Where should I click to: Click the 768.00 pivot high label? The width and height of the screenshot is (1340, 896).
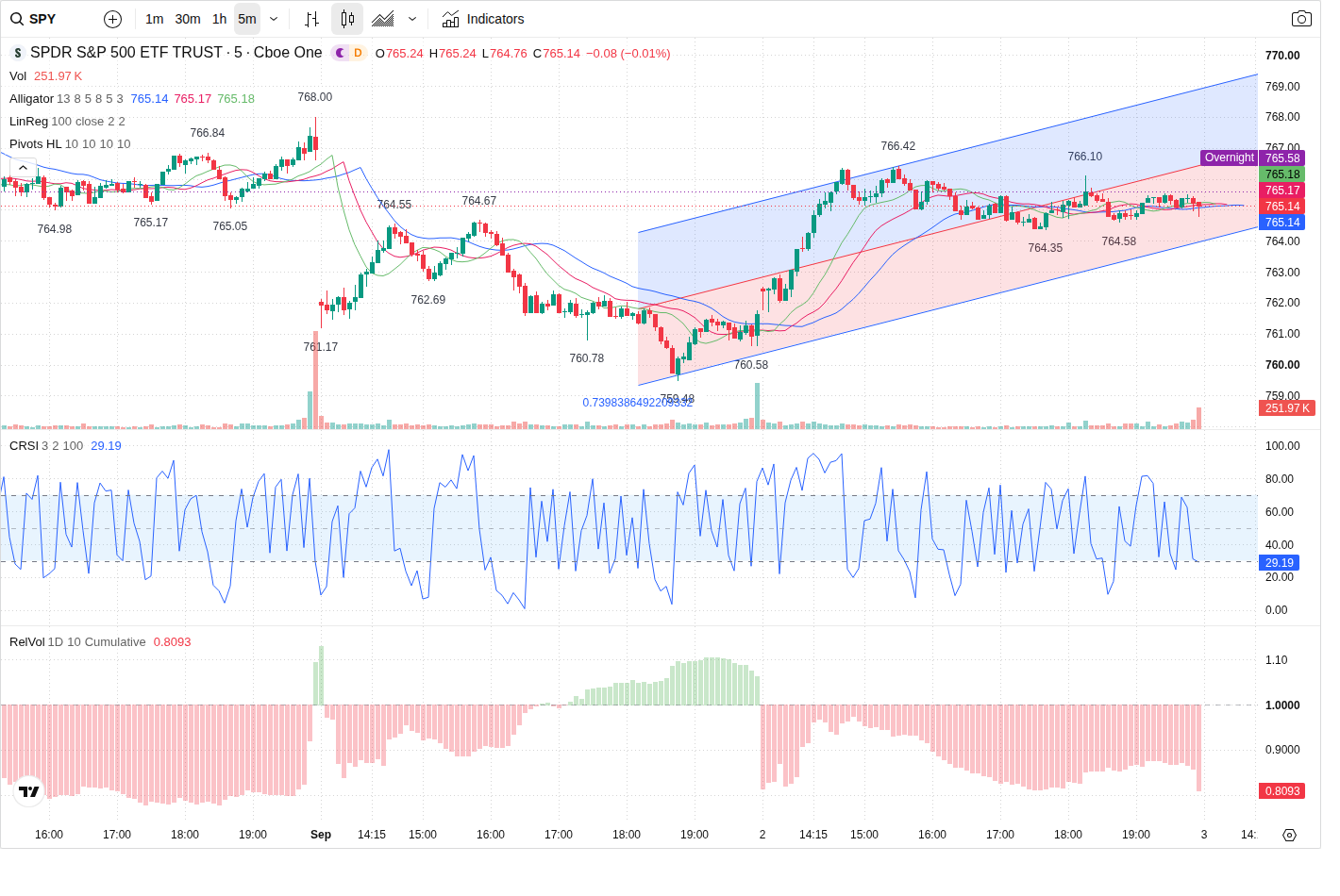tap(314, 97)
